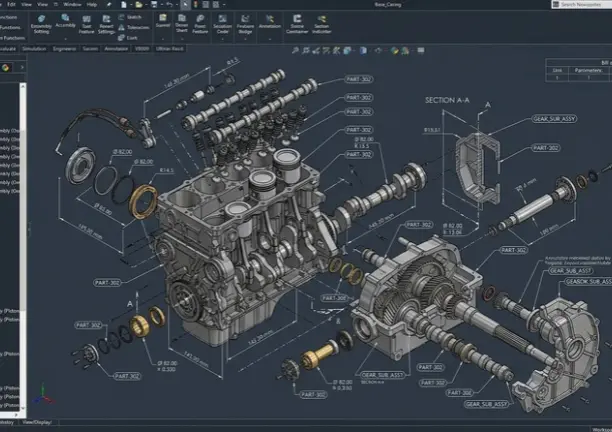Choose the Tolerances tool in the ribbon
The image size is (612, 432).
(133, 27)
